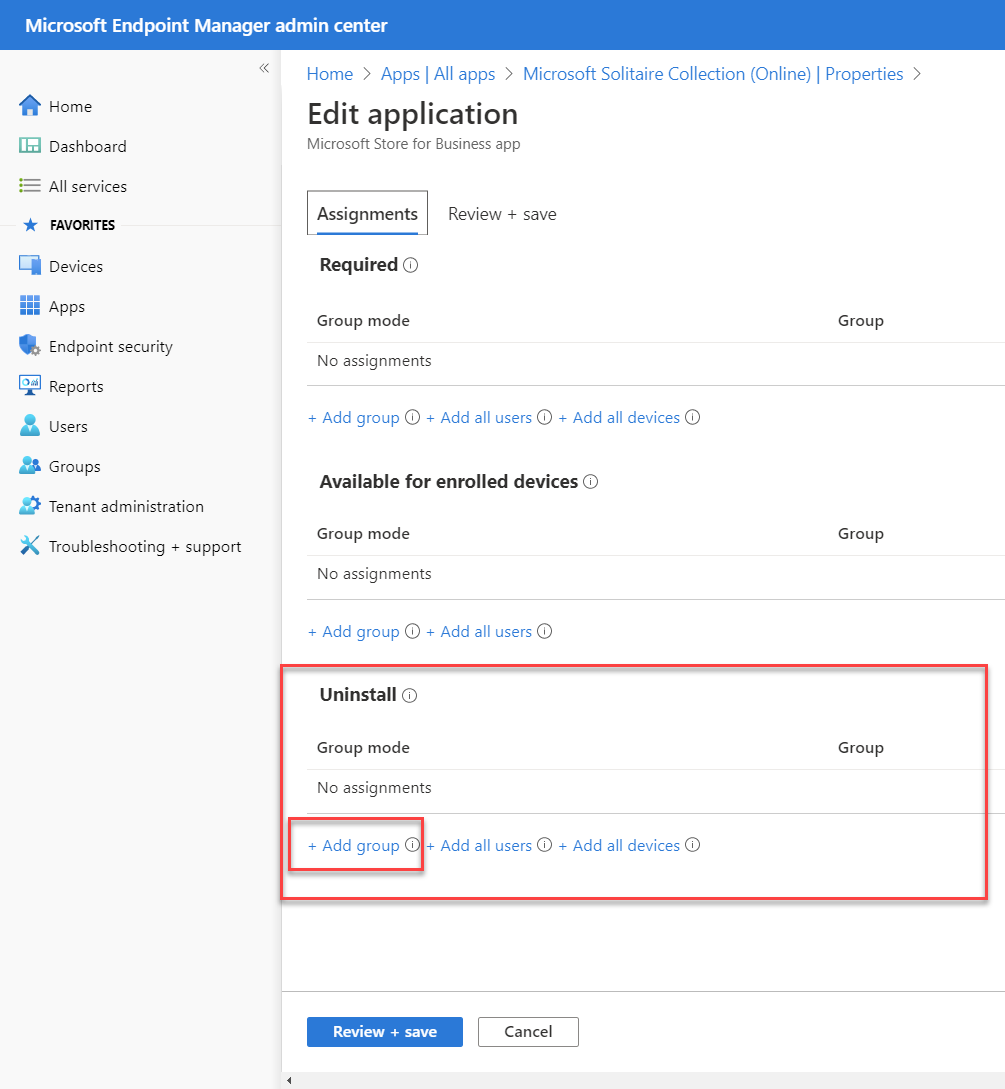
Task: Click the Cancel button
Action: (528, 1031)
